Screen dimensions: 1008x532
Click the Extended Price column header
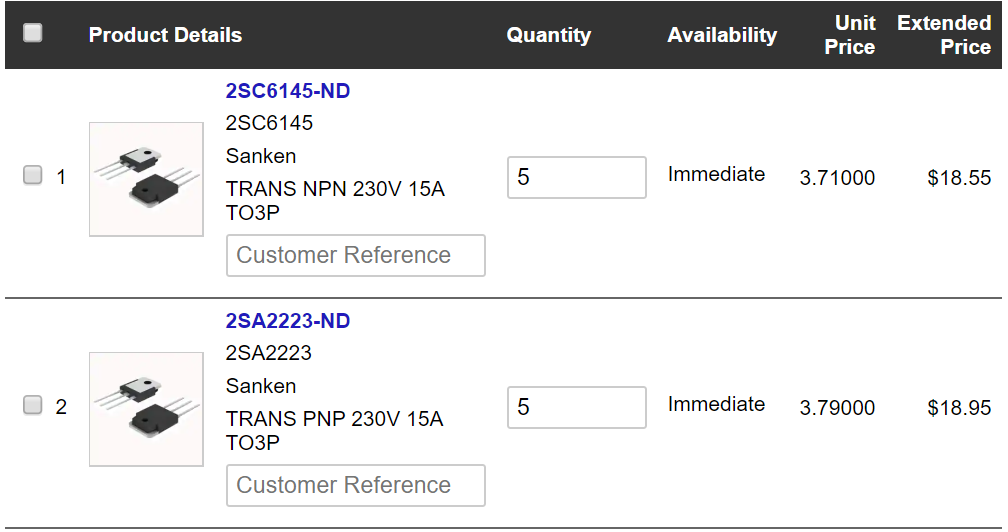[944, 35]
